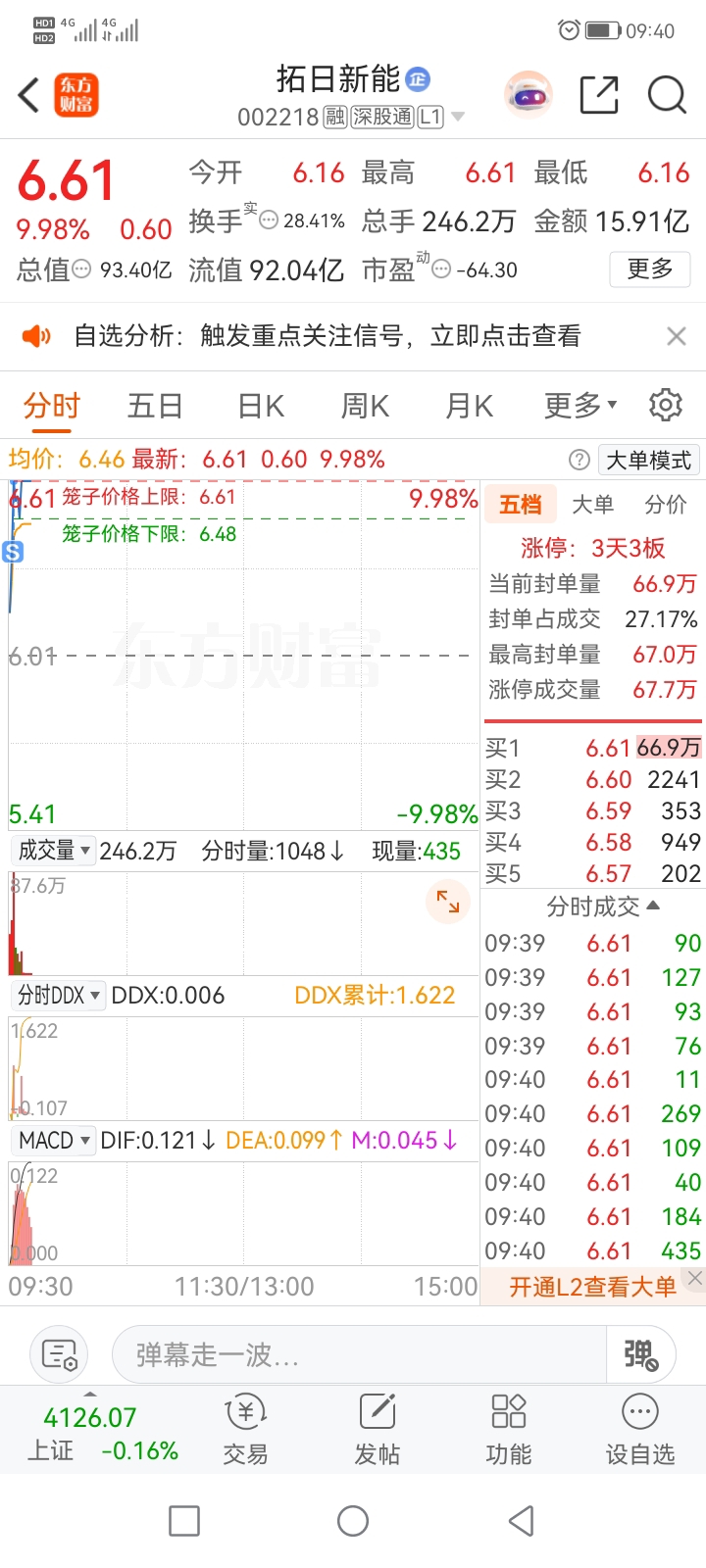Tap the orange speaker announcement icon
706x1568 pixels.
point(36,336)
